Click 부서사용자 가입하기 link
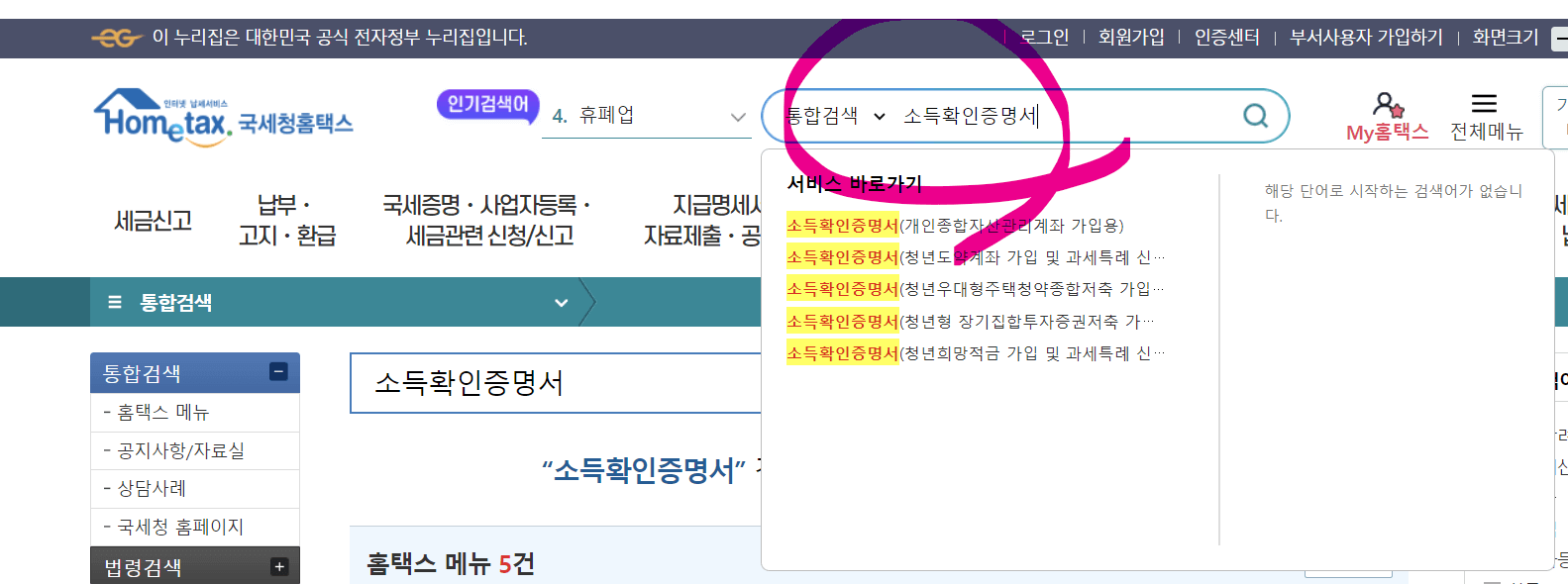This screenshot has height=584, width=1568. tap(1366, 38)
